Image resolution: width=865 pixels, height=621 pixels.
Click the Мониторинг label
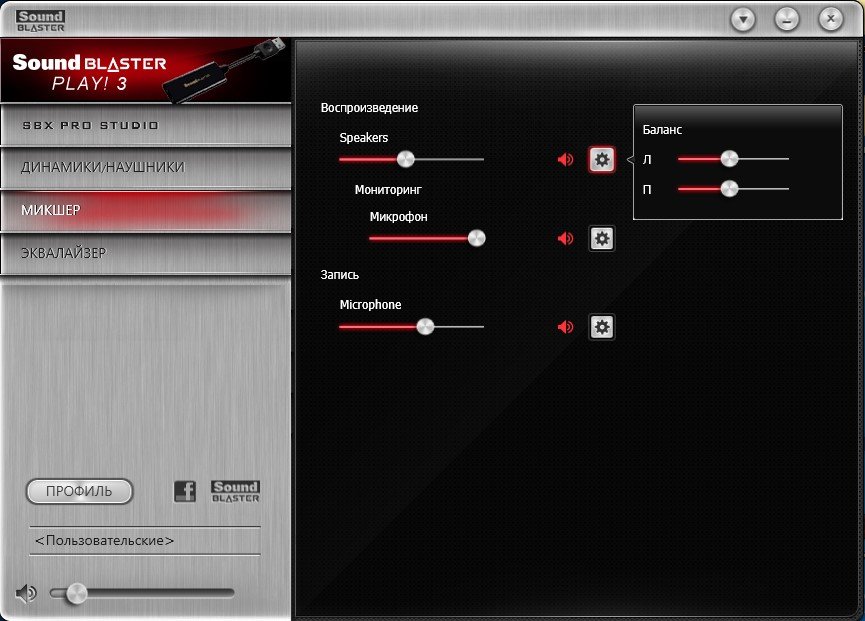click(x=388, y=190)
